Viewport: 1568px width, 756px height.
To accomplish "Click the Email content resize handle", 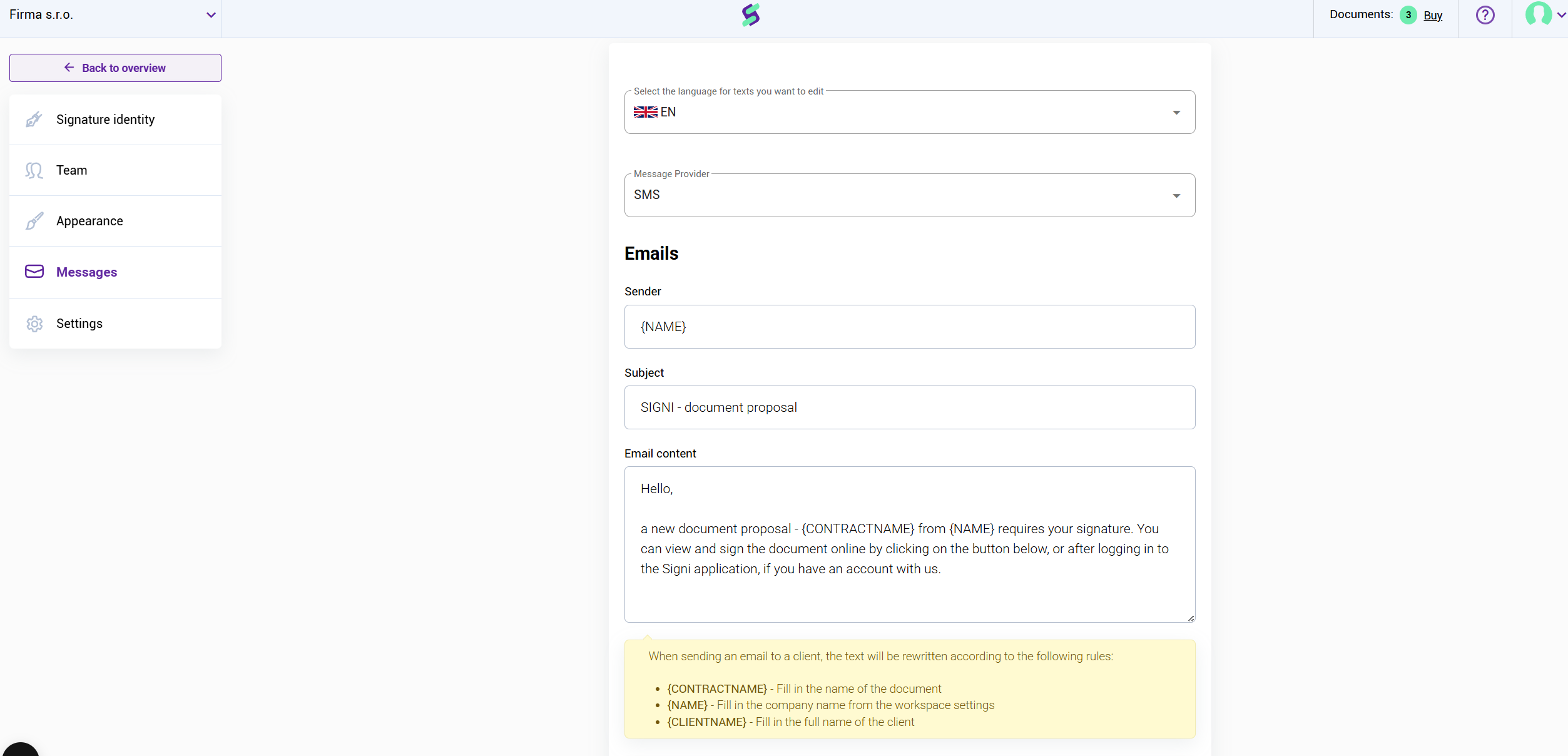I will point(1191,618).
